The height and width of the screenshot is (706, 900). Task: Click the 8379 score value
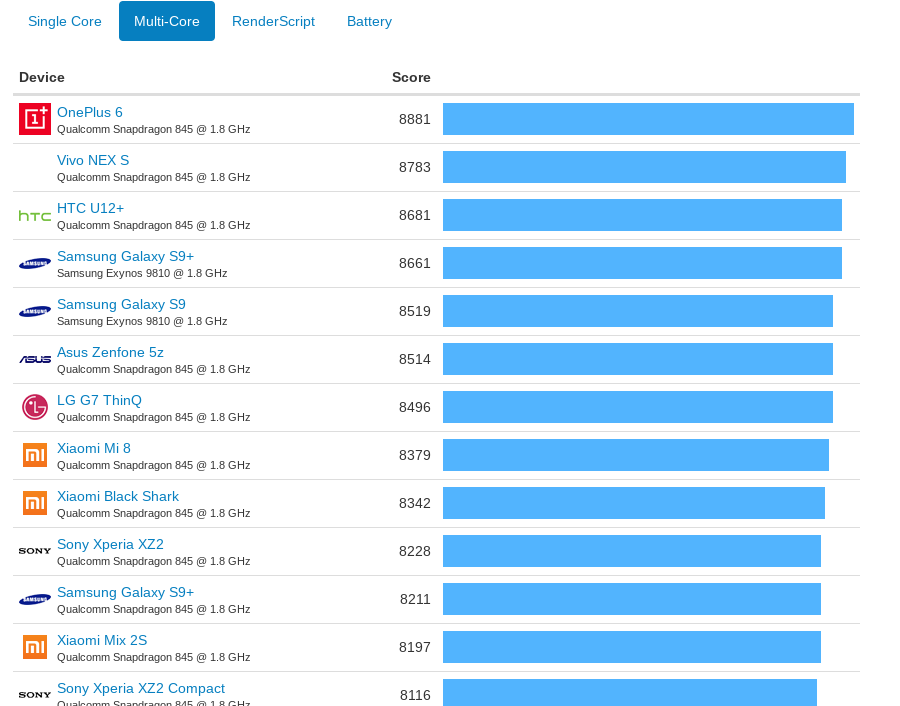(414, 456)
